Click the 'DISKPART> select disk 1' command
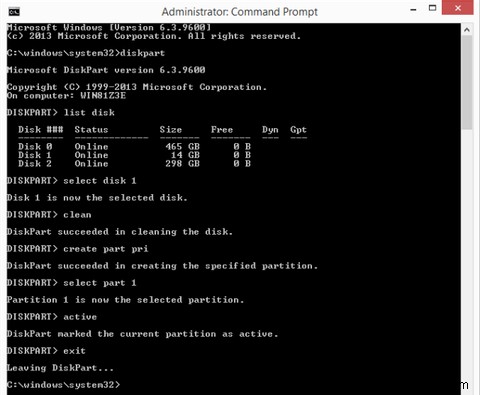480x395 pixels. [72, 181]
